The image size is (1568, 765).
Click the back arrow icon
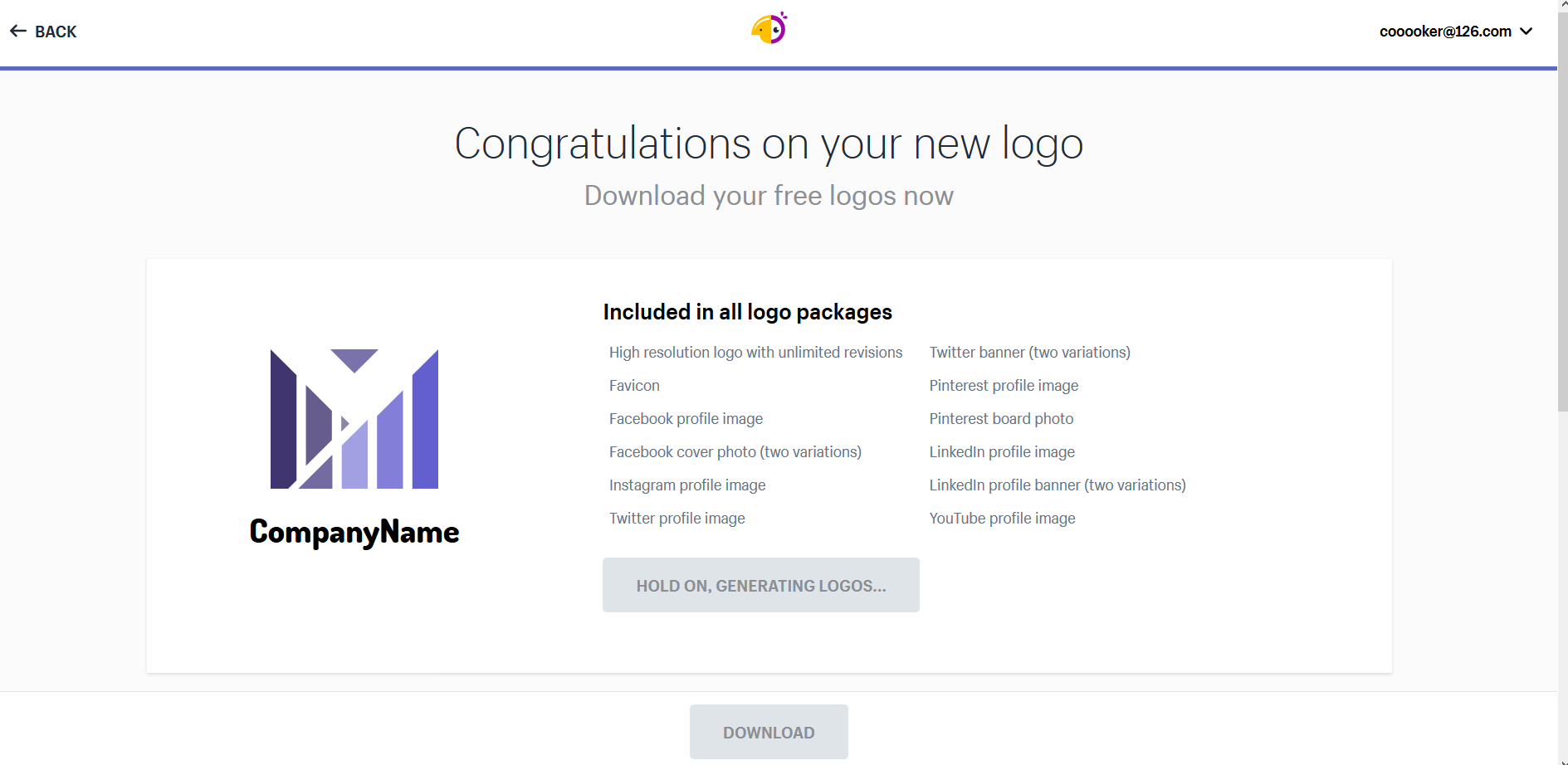[18, 32]
